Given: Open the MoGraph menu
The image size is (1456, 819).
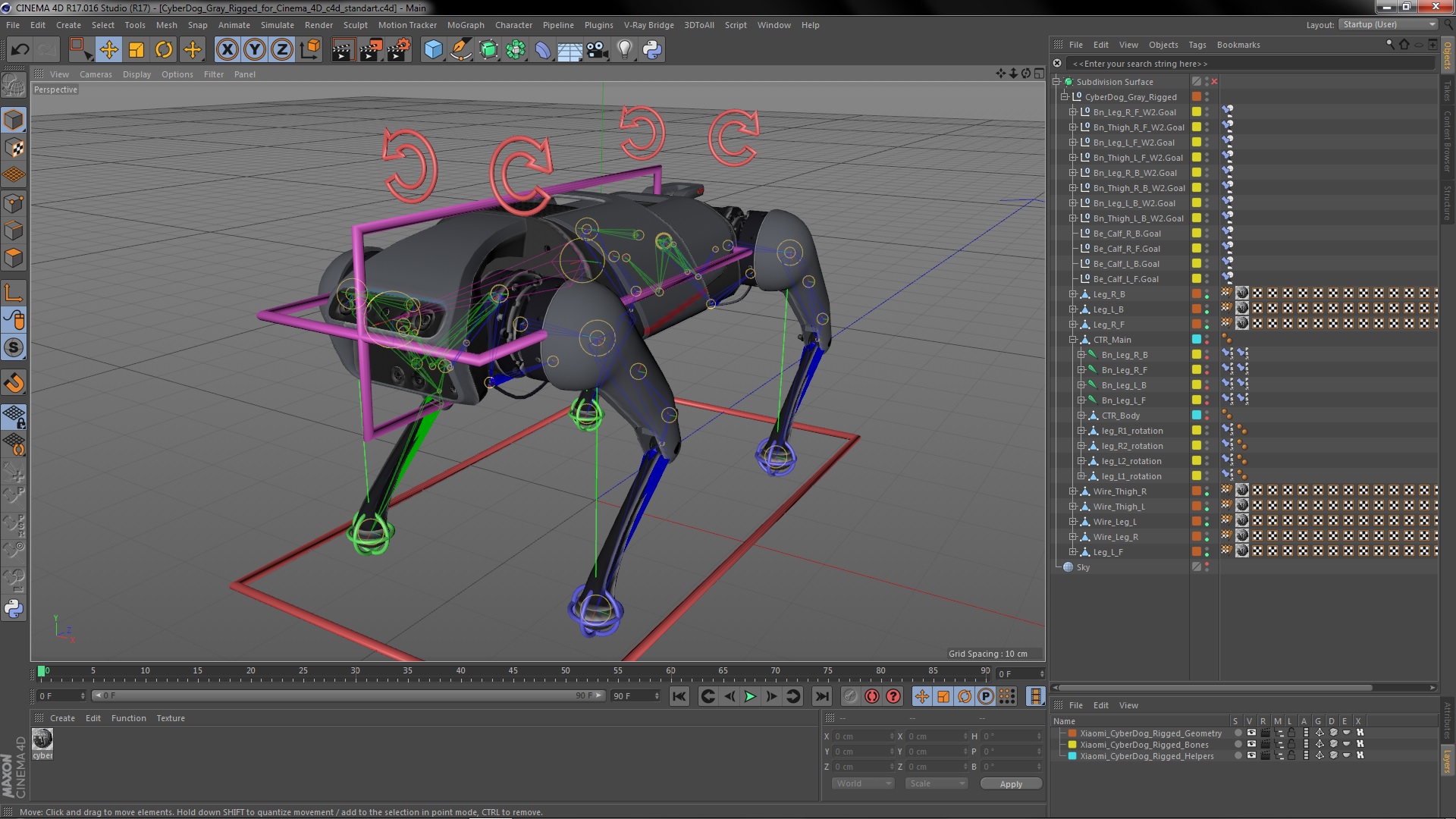Looking at the screenshot, I should click(466, 25).
